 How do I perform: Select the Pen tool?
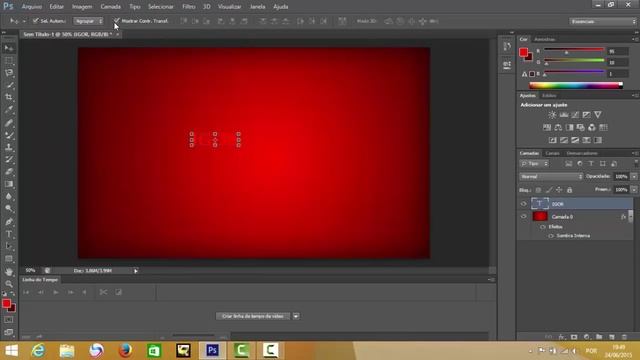tap(9, 222)
